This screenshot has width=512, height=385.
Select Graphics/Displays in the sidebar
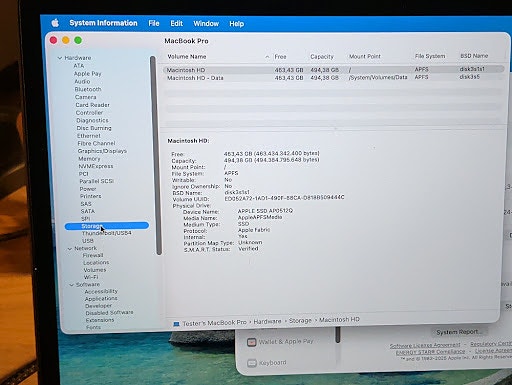(x=102, y=151)
